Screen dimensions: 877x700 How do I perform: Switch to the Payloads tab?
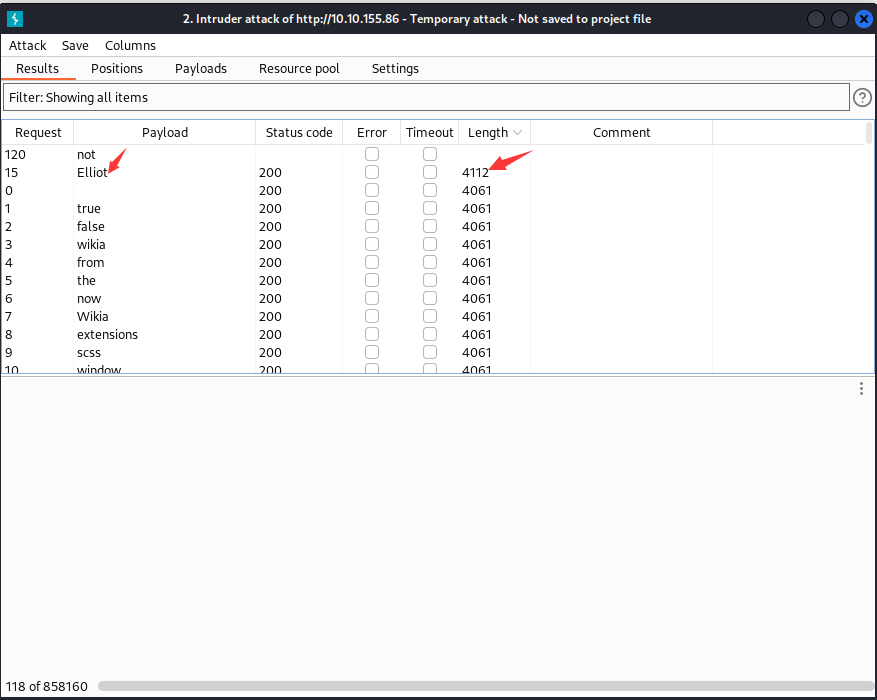(x=201, y=68)
